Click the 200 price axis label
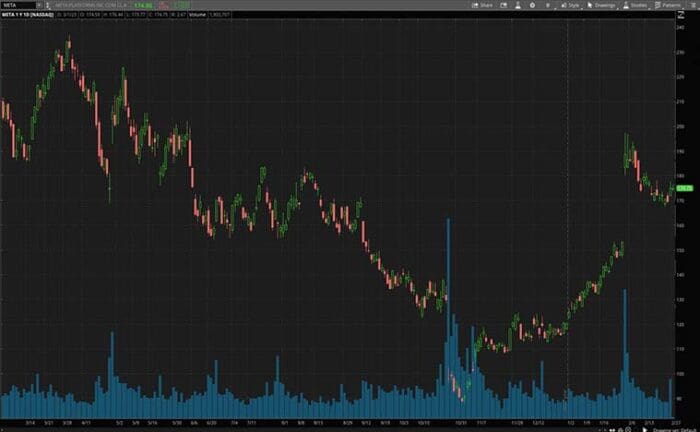The width and height of the screenshot is (700, 432). [681, 126]
